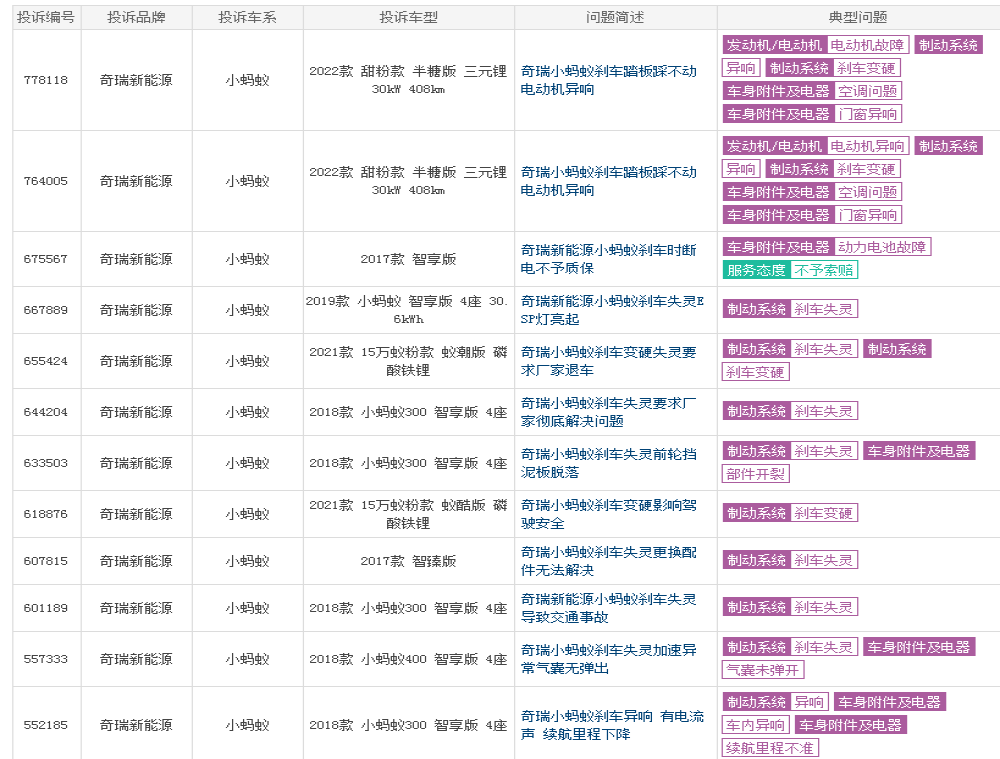The height and width of the screenshot is (759, 1000).
Task: Click model 2021款 15万蚁粉款 蚁潮版 cell
Action: [x=409, y=361]
